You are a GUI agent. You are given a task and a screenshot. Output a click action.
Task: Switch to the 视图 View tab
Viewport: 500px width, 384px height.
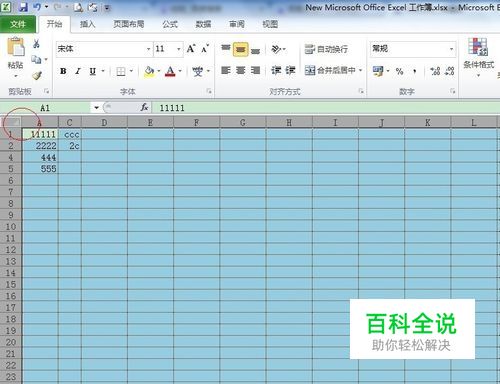pos(270,24)
